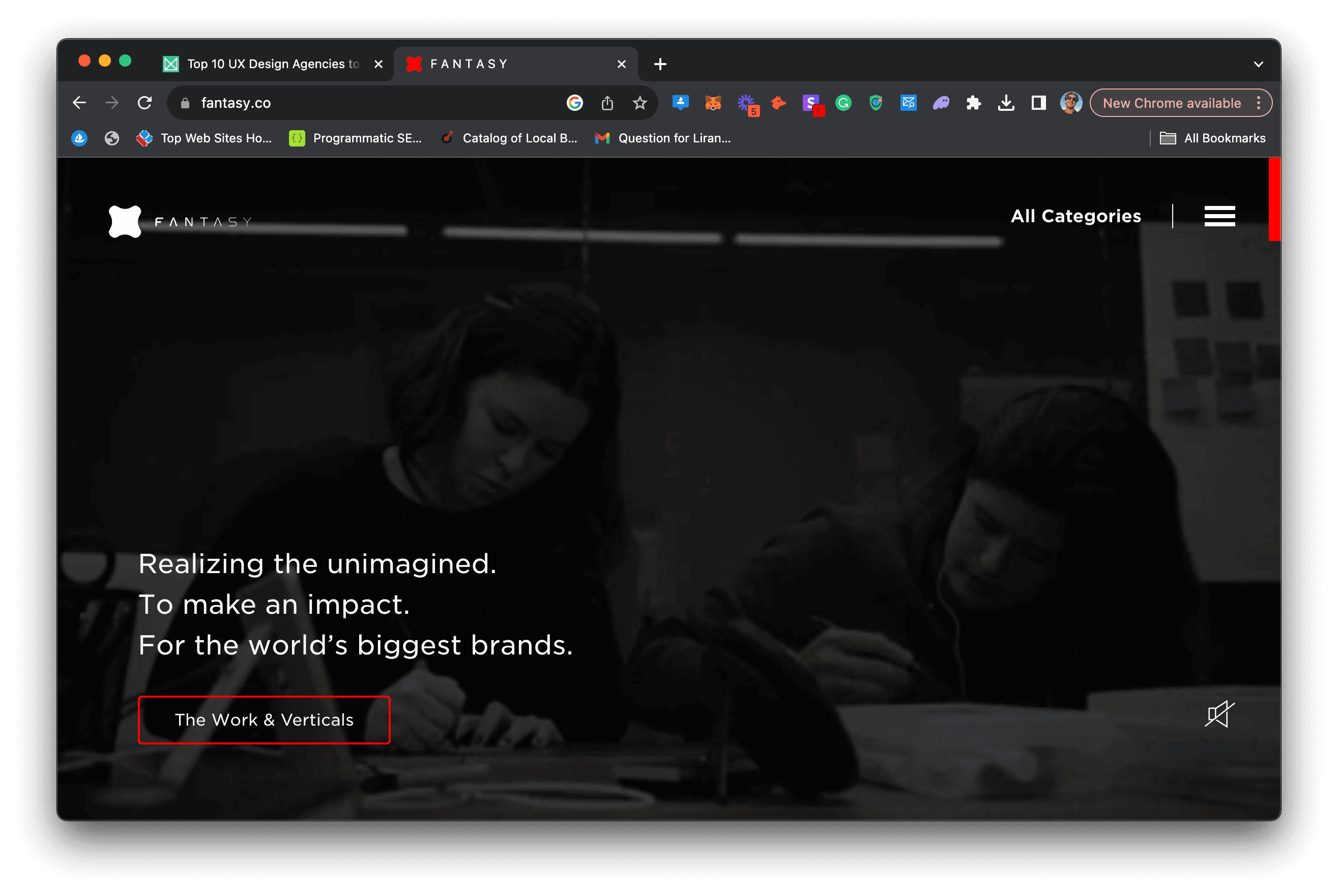The image size is (1338, 896).
Task: Click the Google icon in the address bar
Action: point(574,103)
